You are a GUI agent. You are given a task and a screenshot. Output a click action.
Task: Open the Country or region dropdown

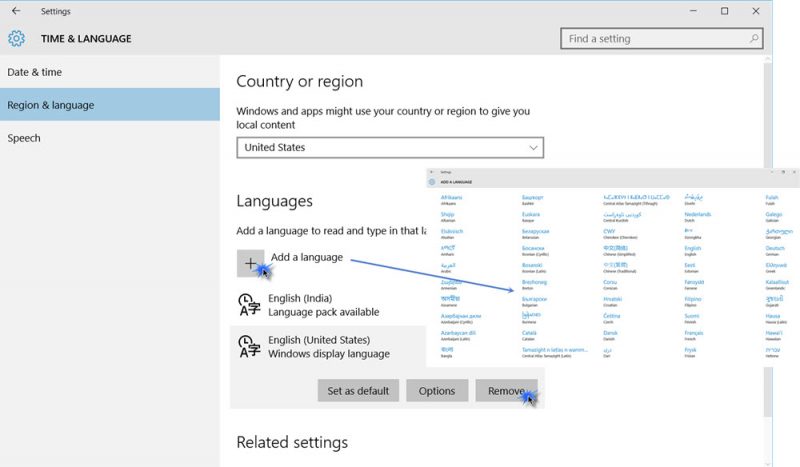click(390, 148)
